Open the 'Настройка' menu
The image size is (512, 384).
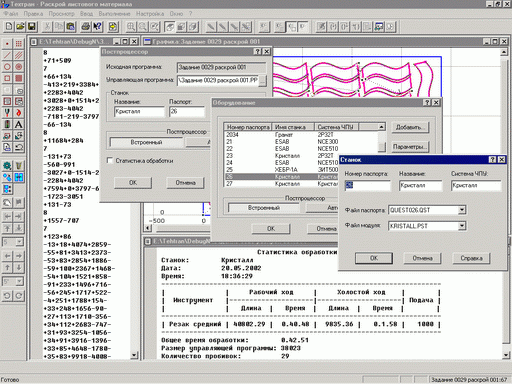(150, 14)
